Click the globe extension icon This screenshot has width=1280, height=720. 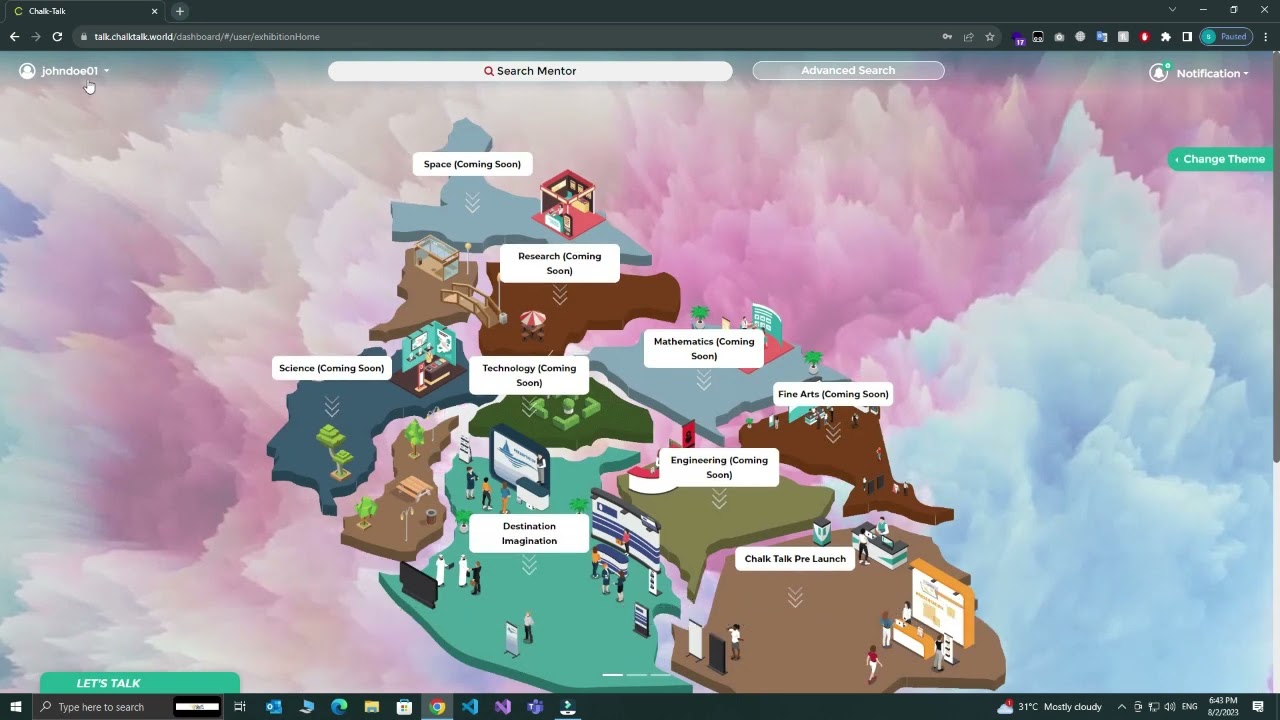(x=1080, y=37)
